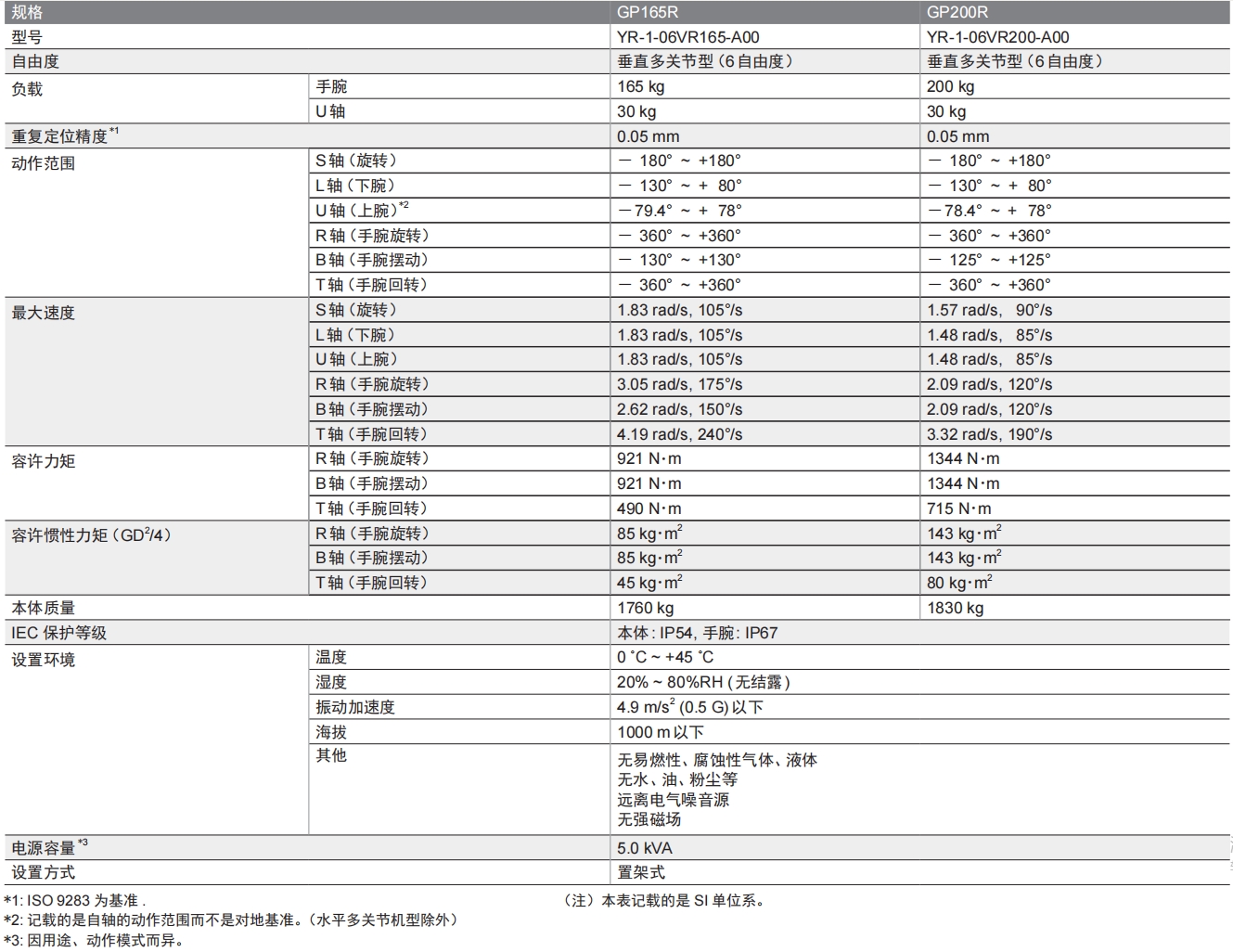Select the IEC 保护等级 row label
The image size is (1233, 952).
(x=58, y=633)
